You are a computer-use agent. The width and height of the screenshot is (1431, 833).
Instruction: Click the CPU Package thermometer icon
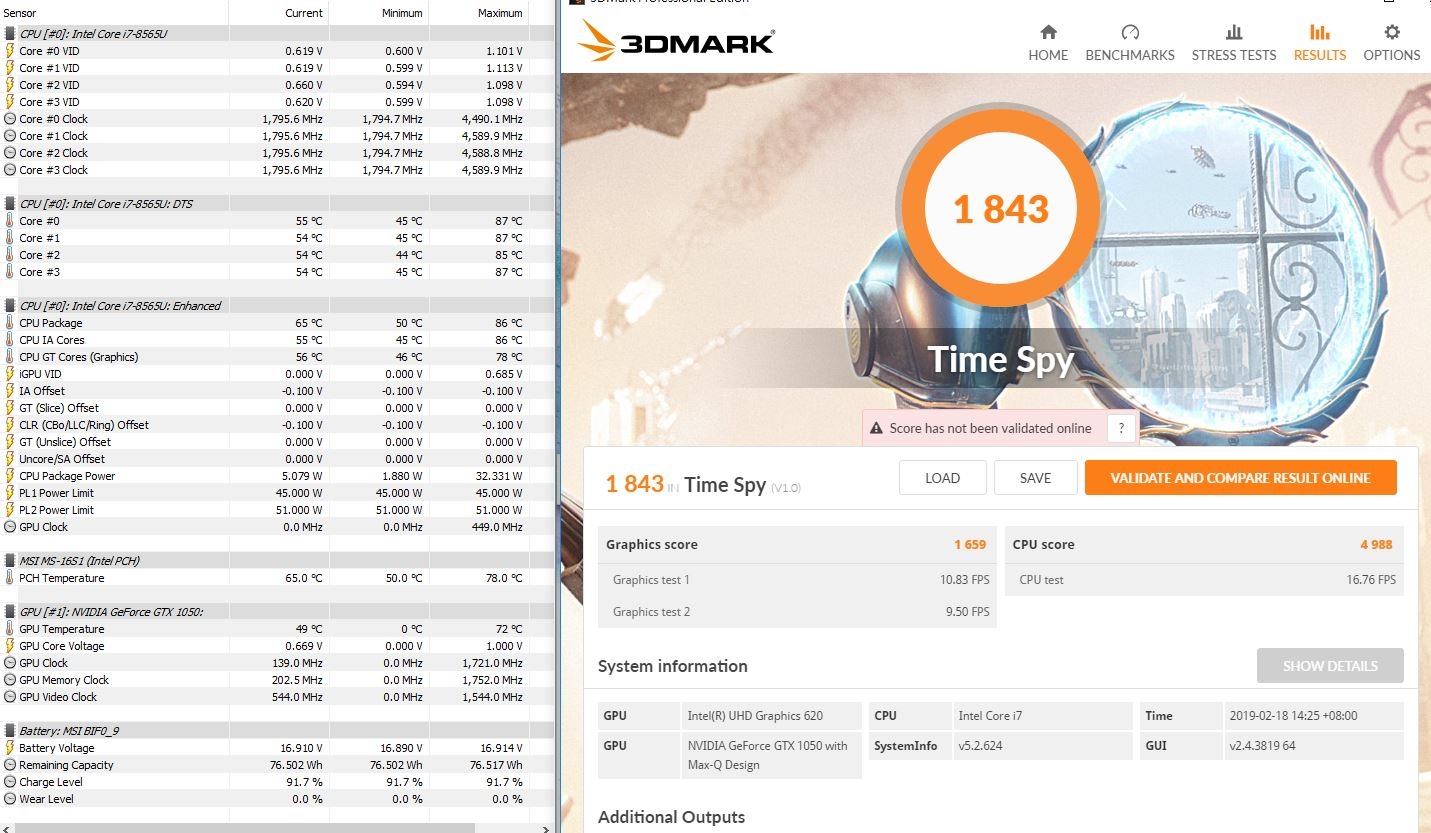[x=10, y=322]
